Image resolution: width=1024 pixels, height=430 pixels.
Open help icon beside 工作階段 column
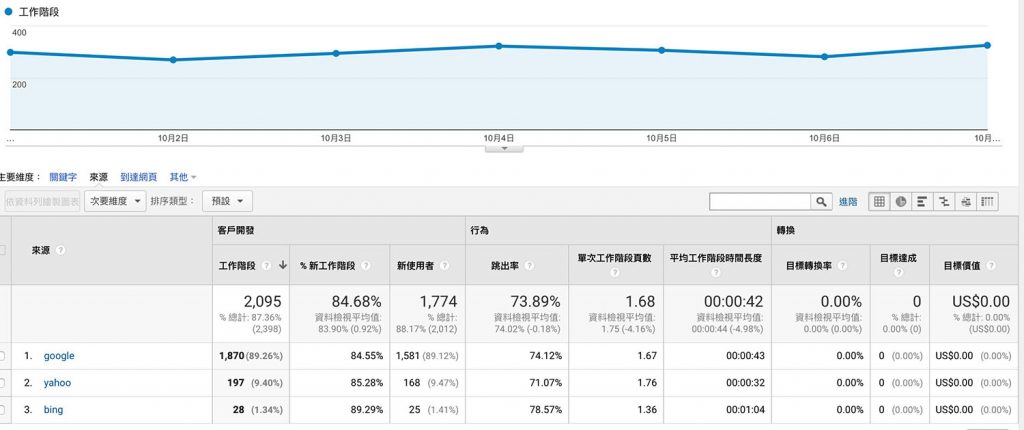click(x=266, y=265)
